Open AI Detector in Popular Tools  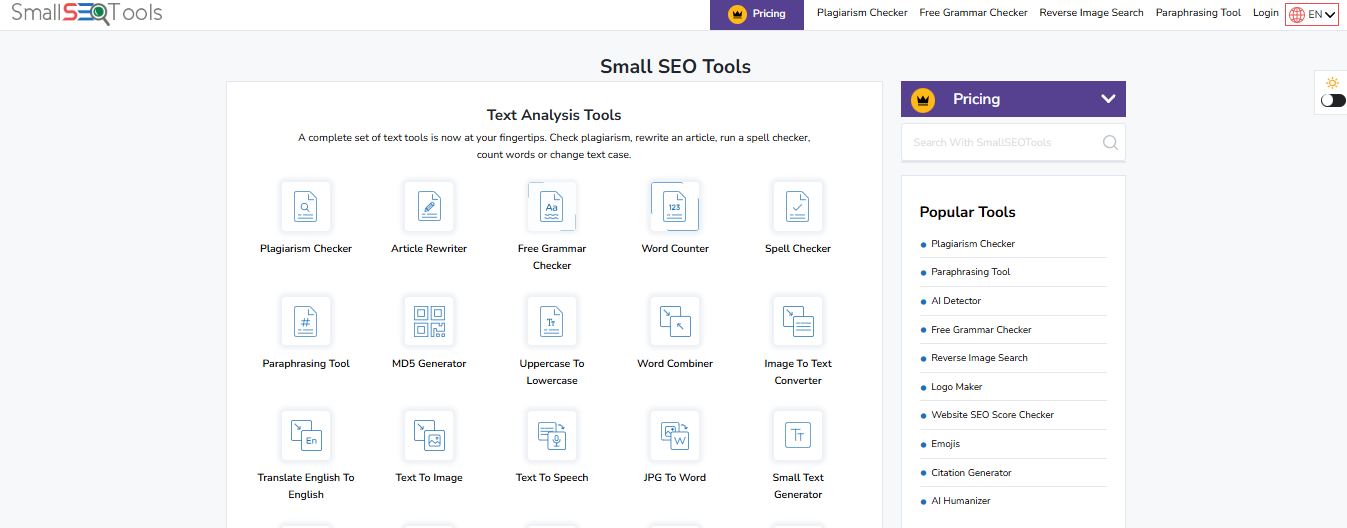tap(956, 301)
